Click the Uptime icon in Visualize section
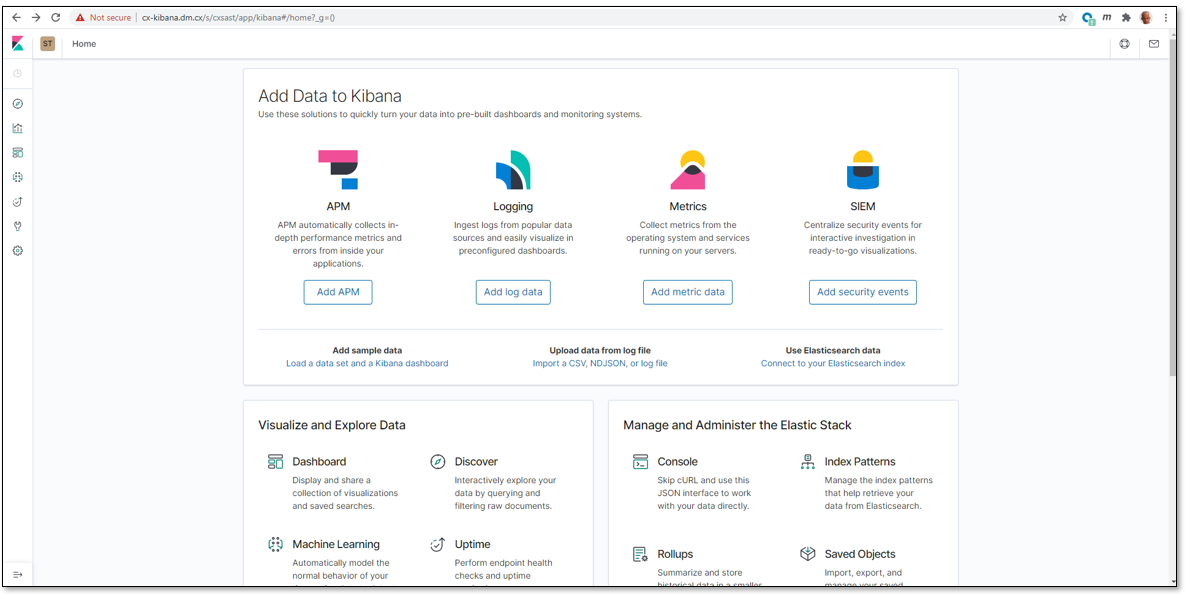Screen dimensions: 1185x594 click(x=438, y=544)
